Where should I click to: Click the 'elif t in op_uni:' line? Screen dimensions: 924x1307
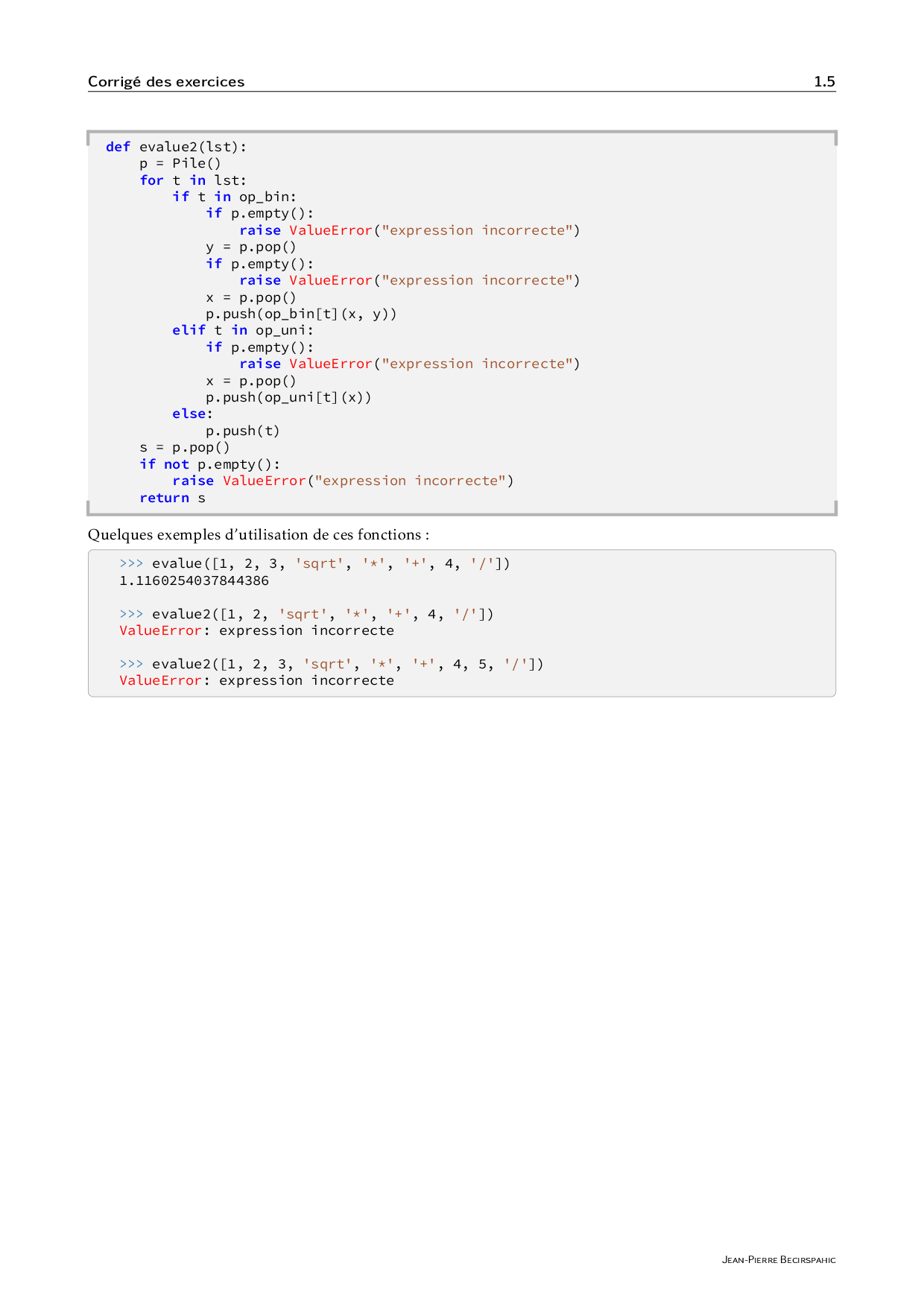[x=242, y=330]
